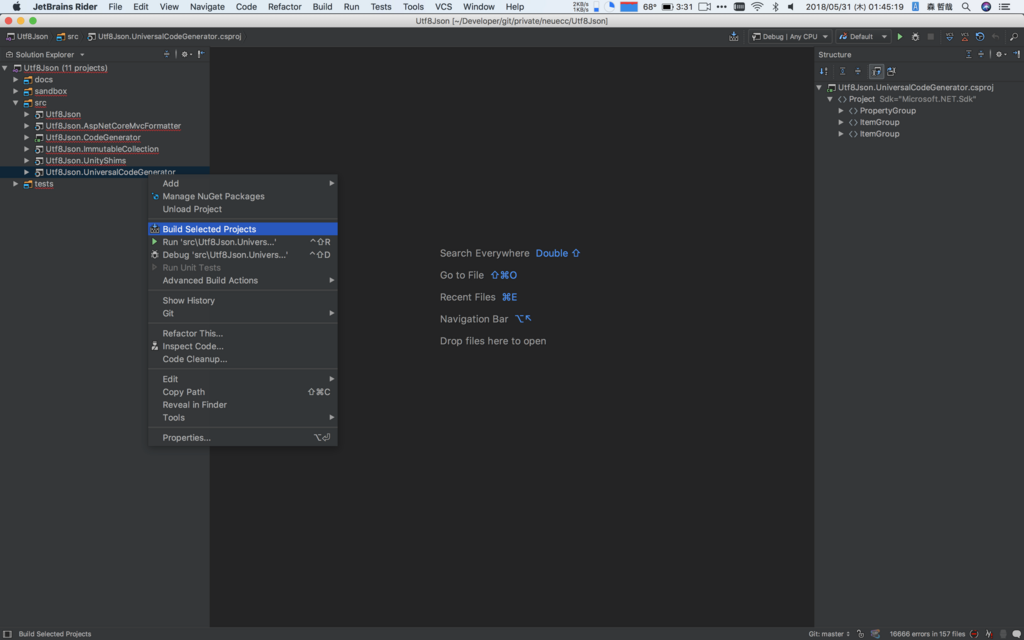
Task: Select Utf8Json.UnityShims project in tree
Action: tap(86, 161)
